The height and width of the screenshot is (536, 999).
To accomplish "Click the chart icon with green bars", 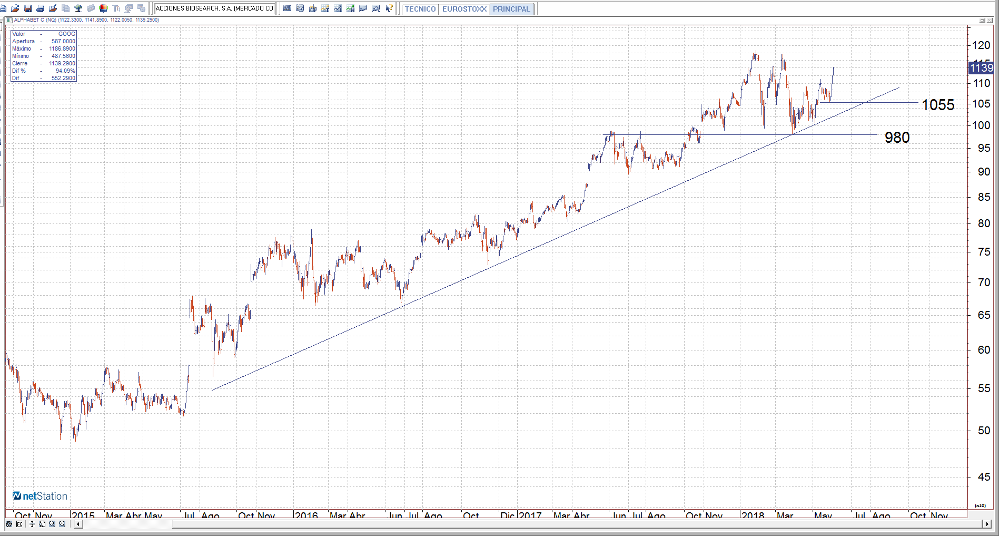I will pyautogui.click(x=350, y=8).
